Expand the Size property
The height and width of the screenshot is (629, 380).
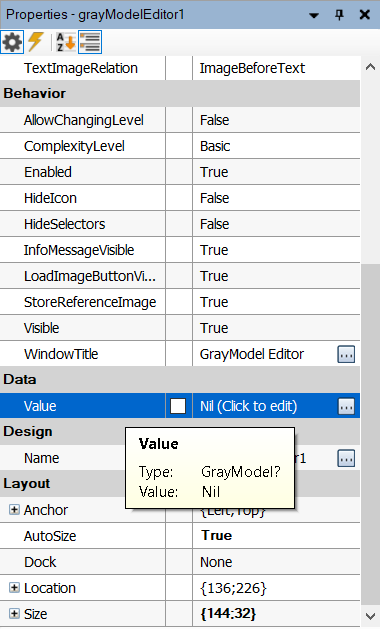[14, 614]
